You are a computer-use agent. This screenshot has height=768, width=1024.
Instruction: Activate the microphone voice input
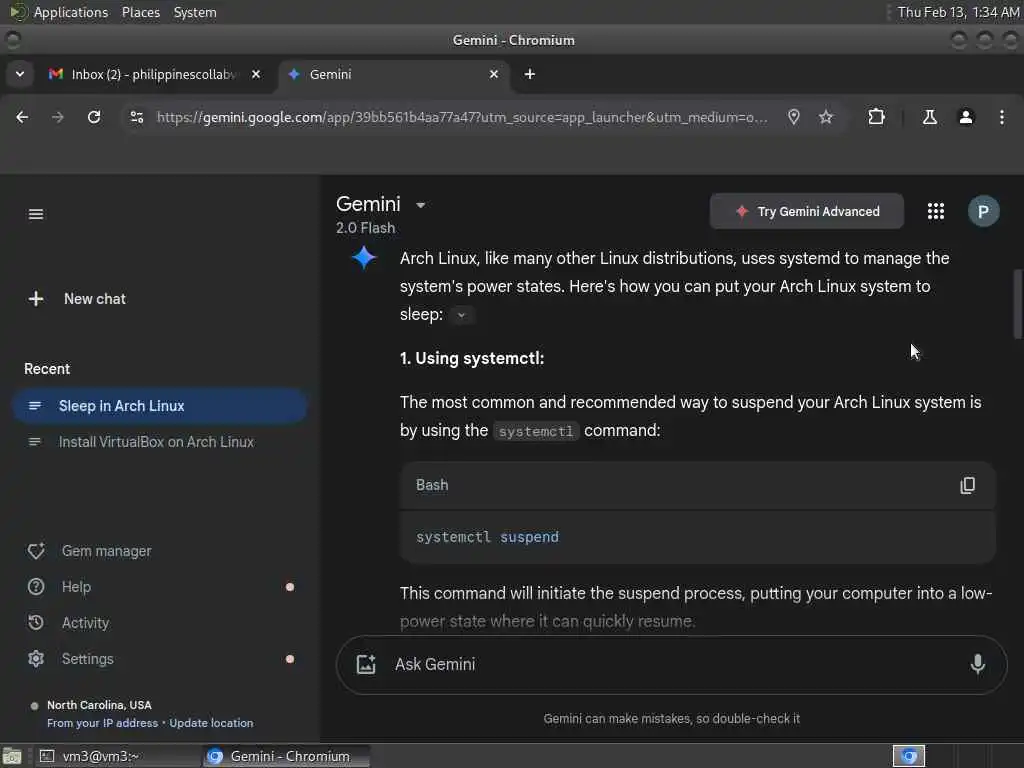978,664
